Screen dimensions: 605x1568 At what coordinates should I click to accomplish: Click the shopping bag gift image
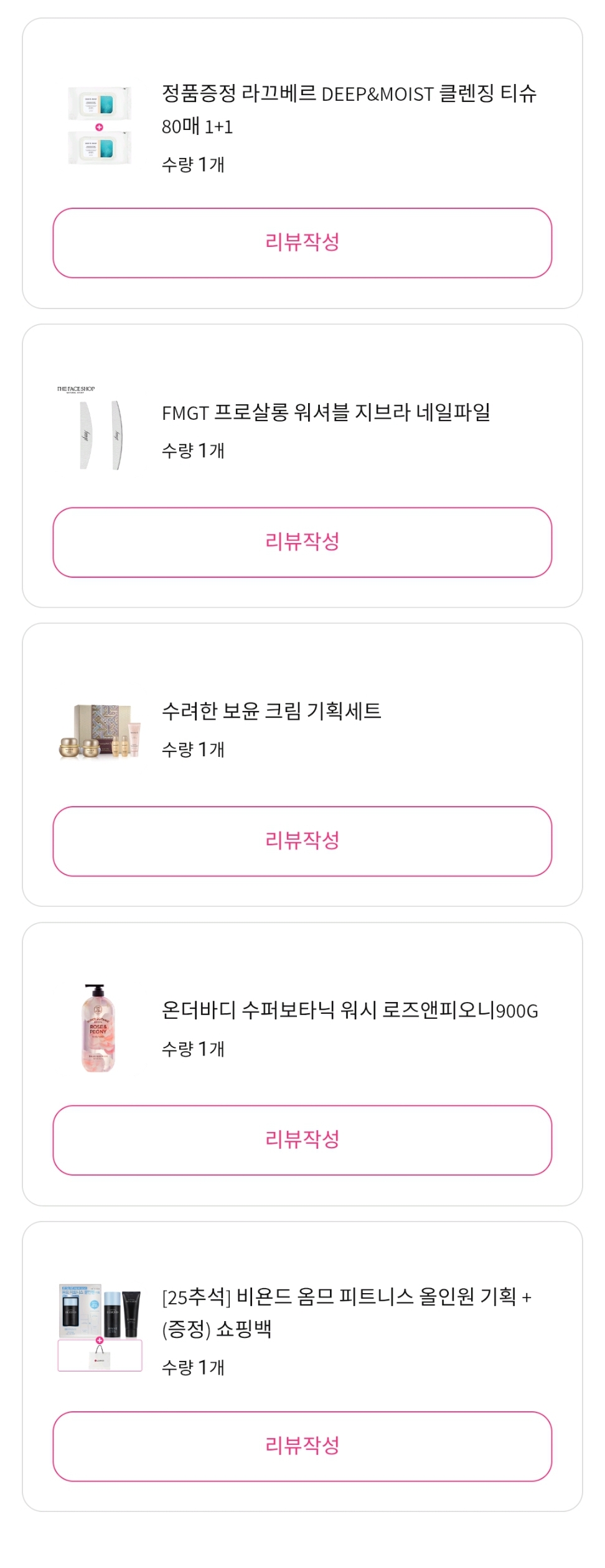point(100,1357)
